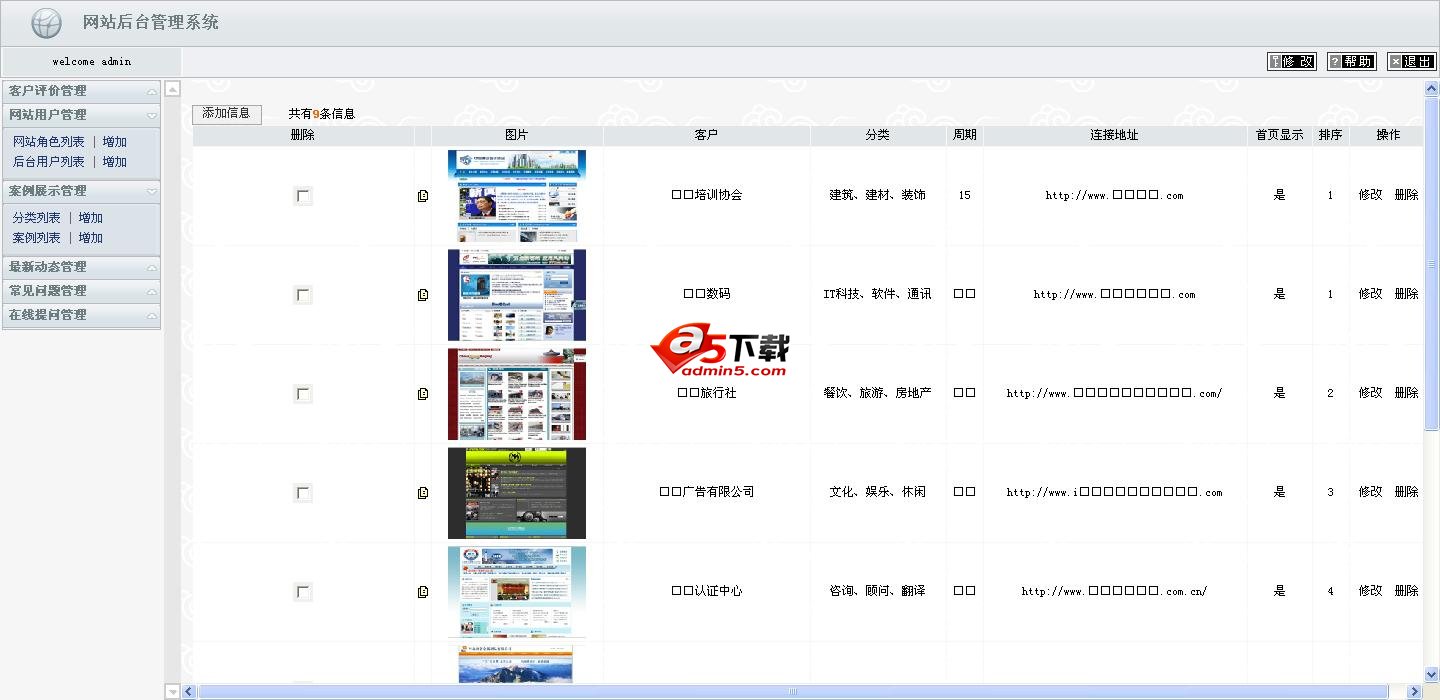Tick the checkbox for 培训协会 row

point(303,196)
